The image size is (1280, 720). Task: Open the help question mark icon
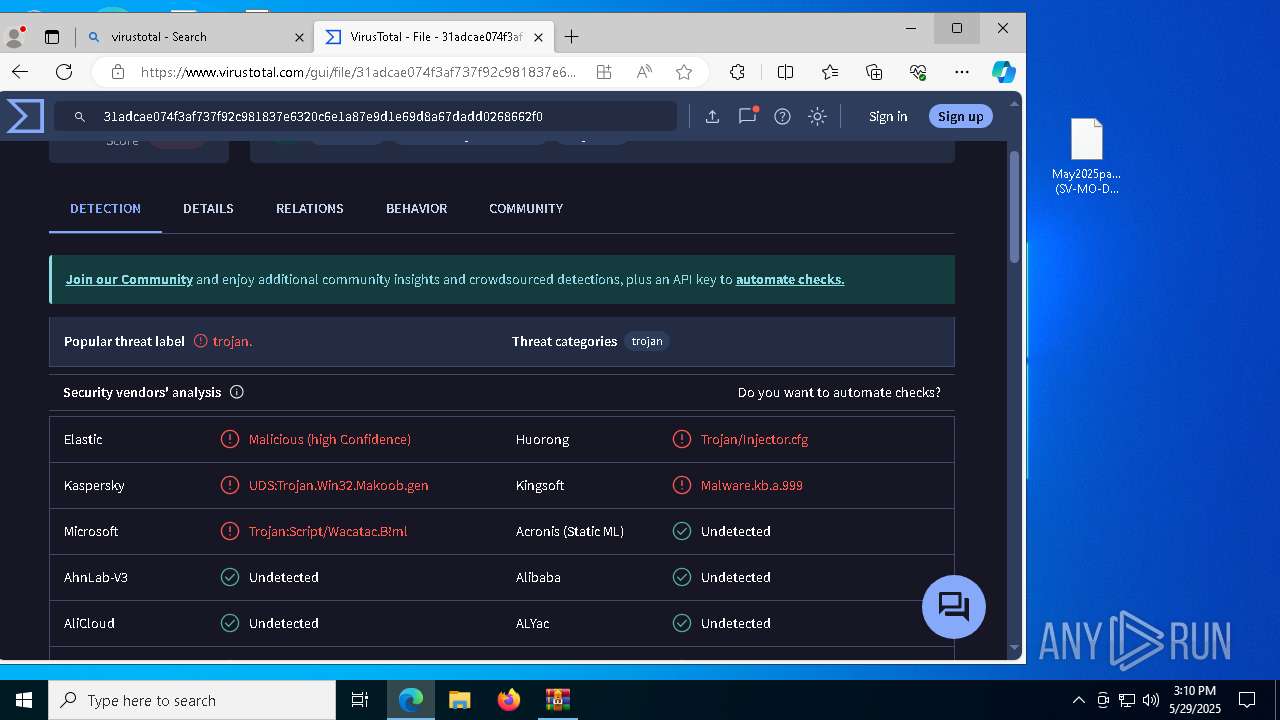point(782,117)
